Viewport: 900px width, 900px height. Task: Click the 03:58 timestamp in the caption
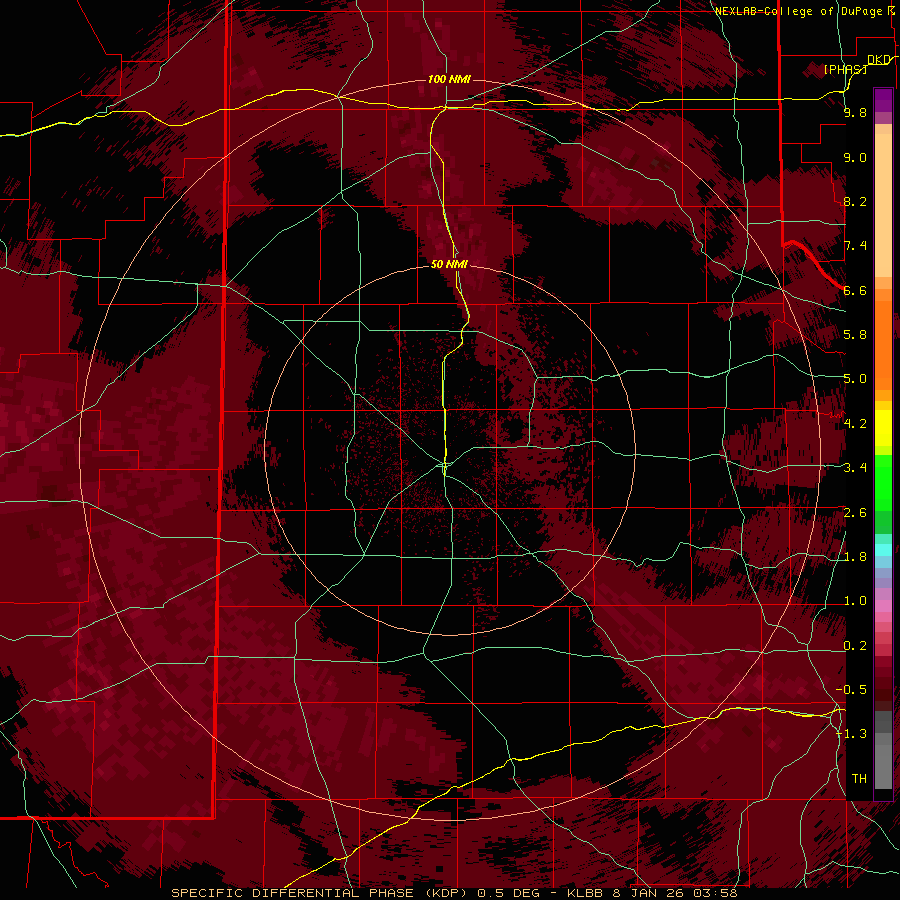717,893
